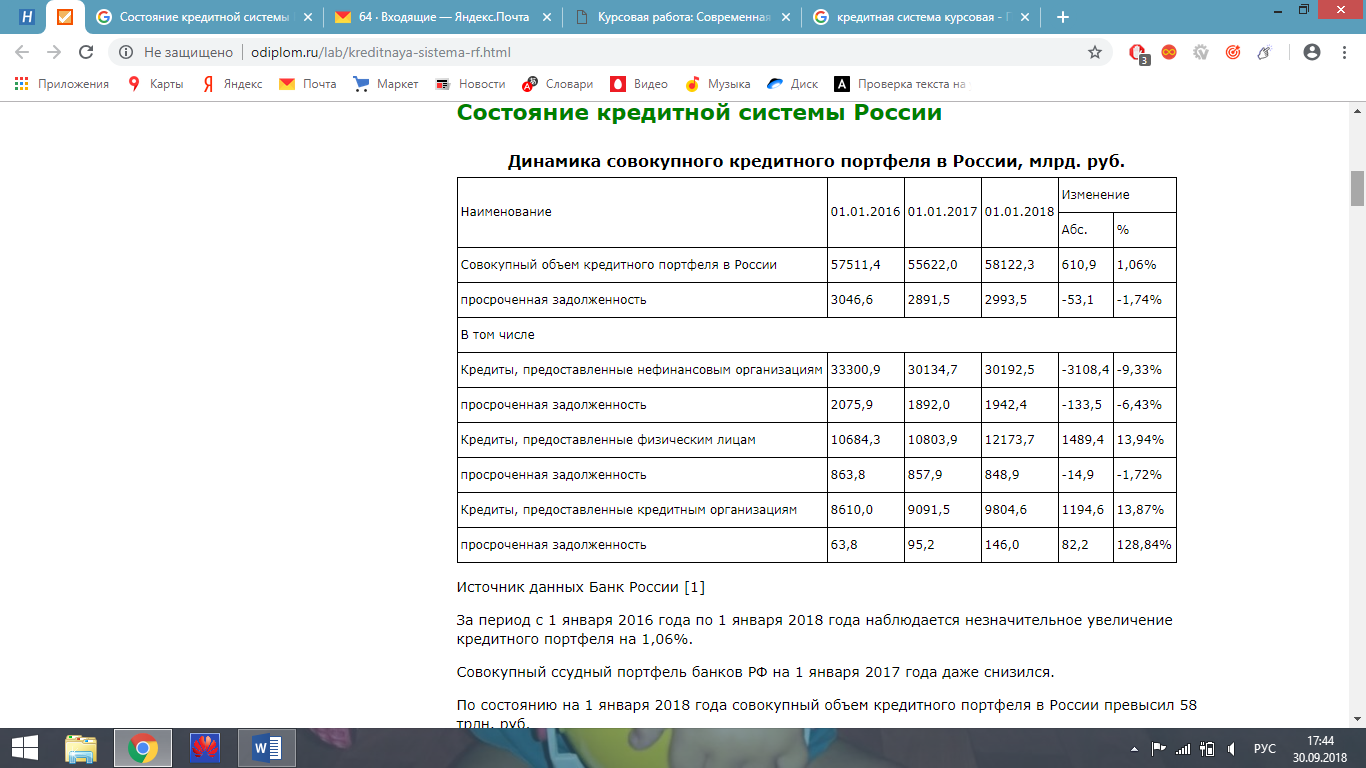Open the Новости bookmark
The width and height of the screenshot is (1366, 768).
(471, 84)
